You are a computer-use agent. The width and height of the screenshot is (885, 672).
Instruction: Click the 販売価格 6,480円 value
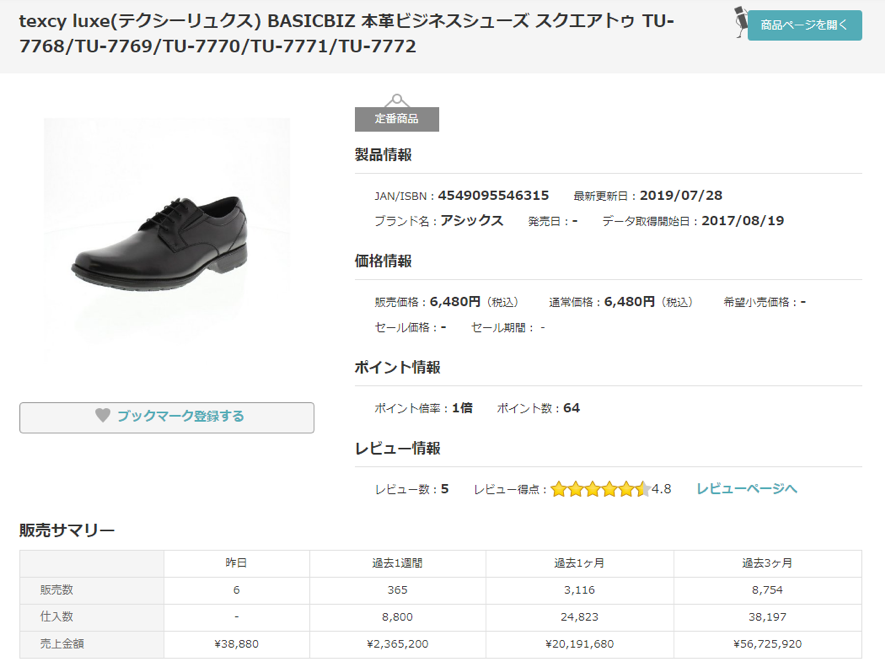(x=455, y=302)
